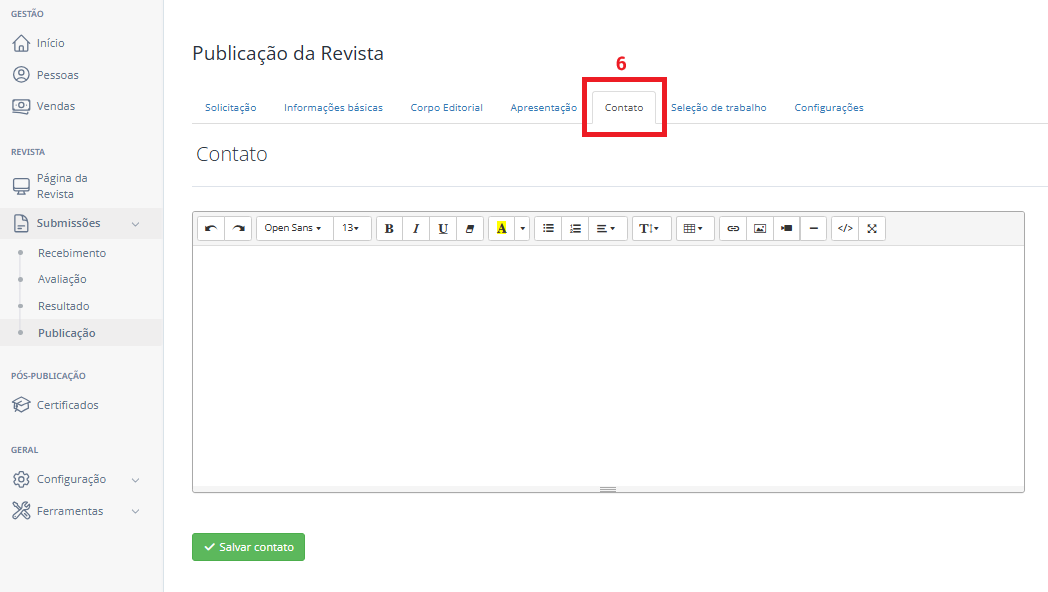Open the insert table dropdown
The height and width of the screenshot is (592, 1048).
point(694,229)
